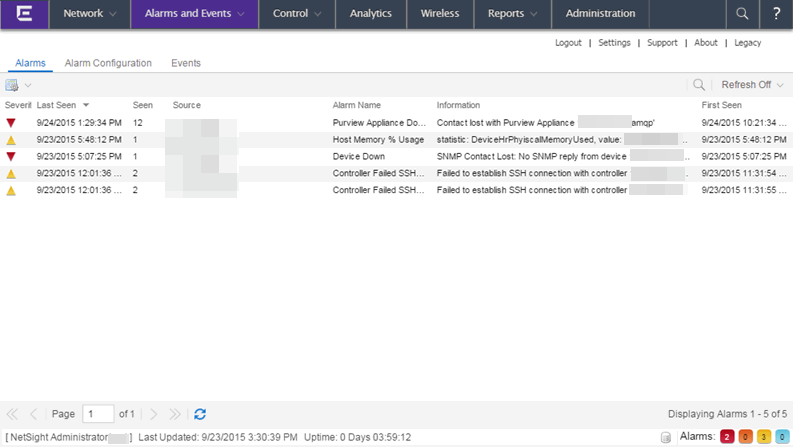Click the 9/24/2015 1:29:34 PM last seen cell
793x447 pixels.
pyautogui.click(x=79, y=123)
